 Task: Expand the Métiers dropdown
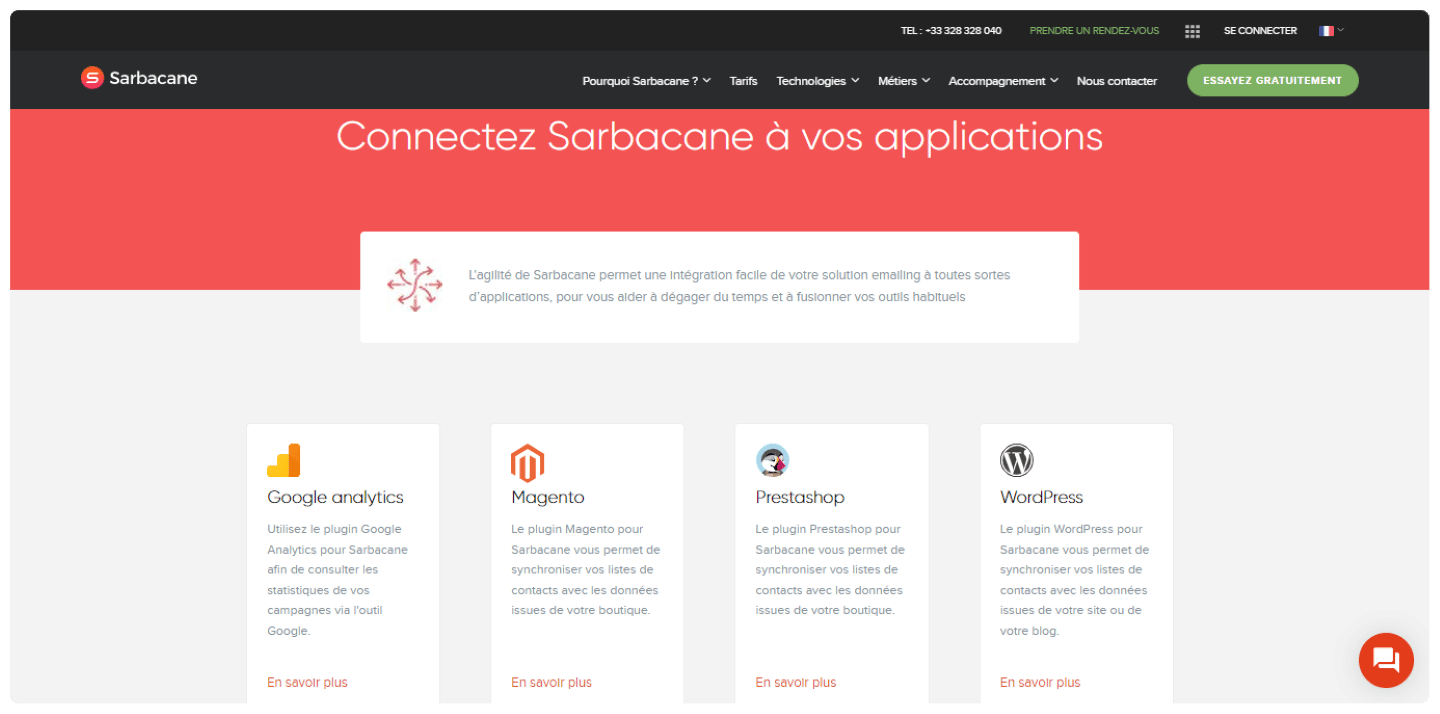pos(904,81)
